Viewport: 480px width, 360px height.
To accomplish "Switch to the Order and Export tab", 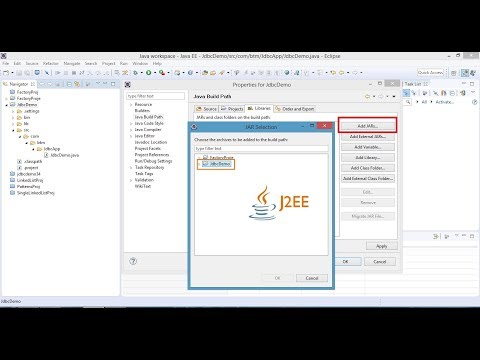I will tap(295, 109).
